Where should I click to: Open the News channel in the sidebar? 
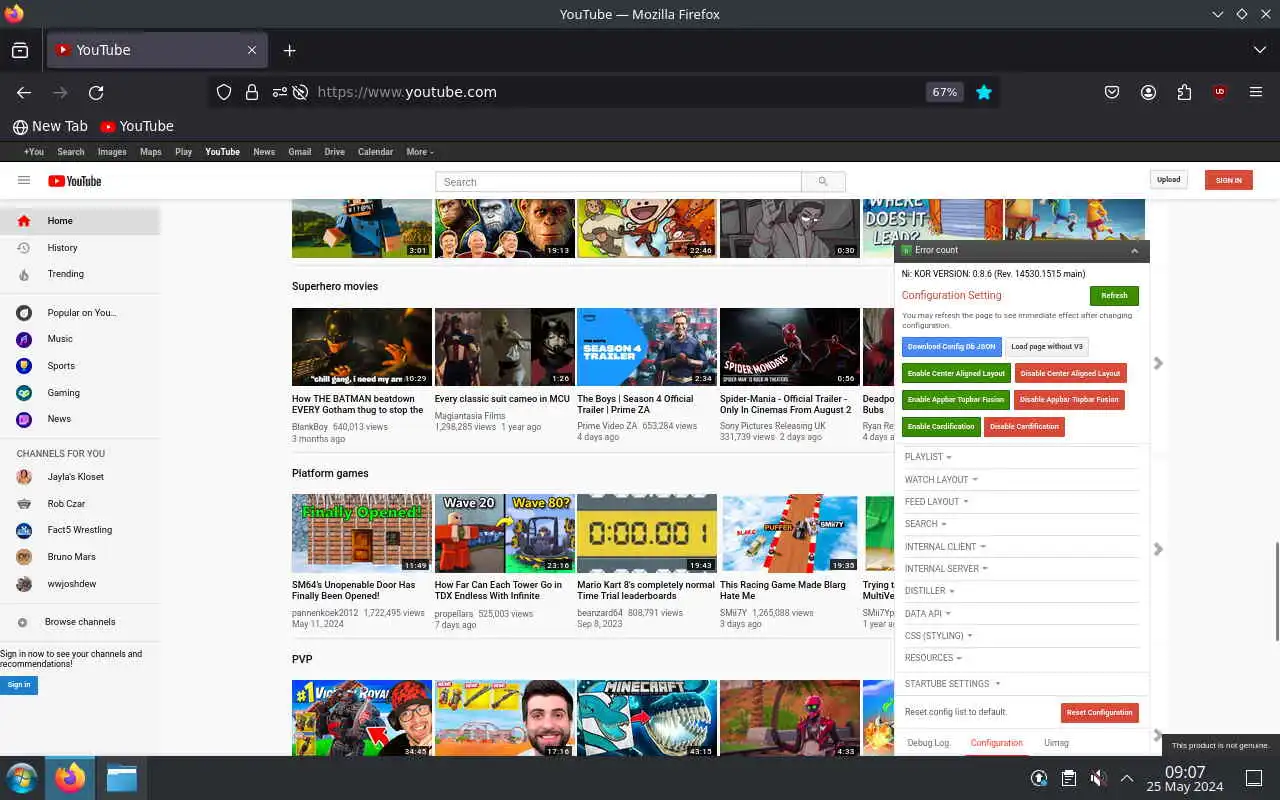(59, 418)
